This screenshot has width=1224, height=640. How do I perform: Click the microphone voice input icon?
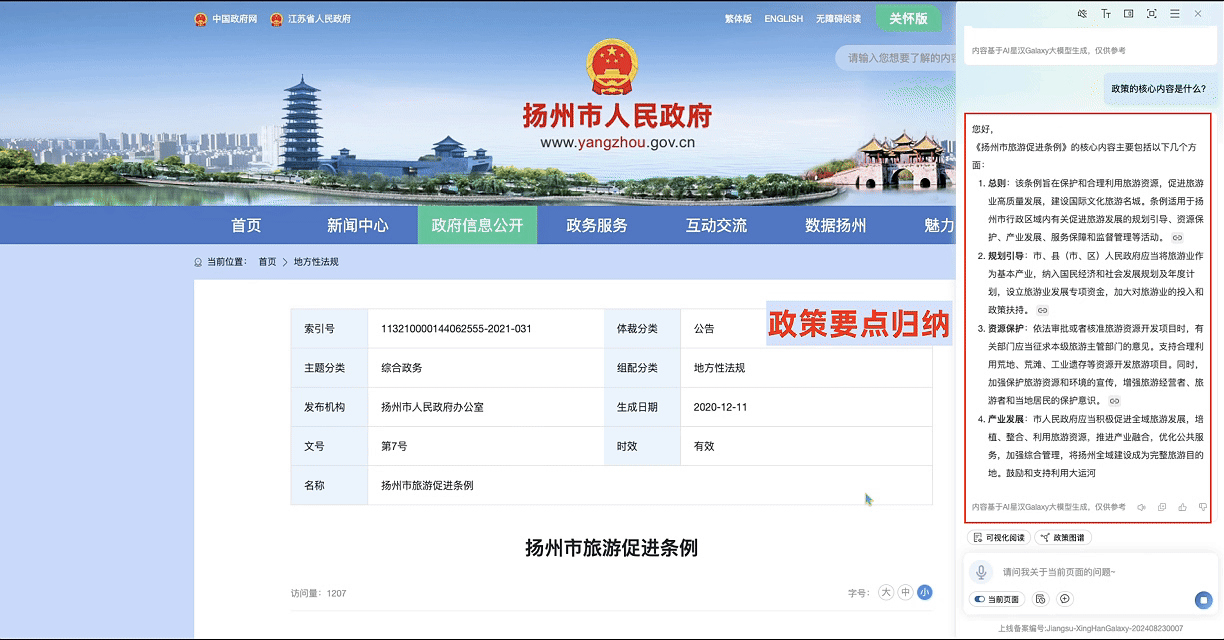981,572
